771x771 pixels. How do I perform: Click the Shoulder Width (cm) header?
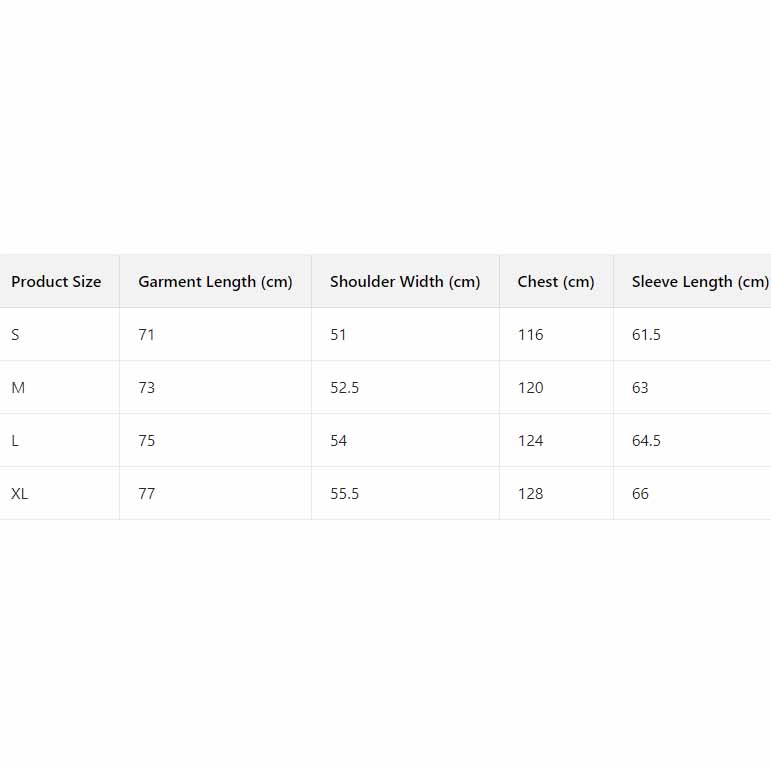[x=405, y=282]
